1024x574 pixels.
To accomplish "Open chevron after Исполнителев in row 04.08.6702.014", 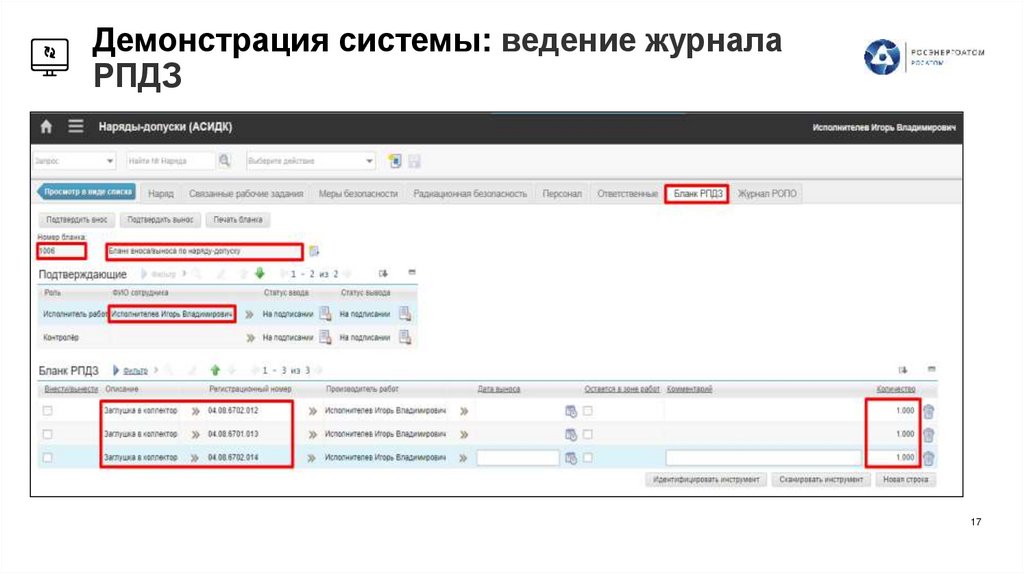I will (x=463, y=458).
